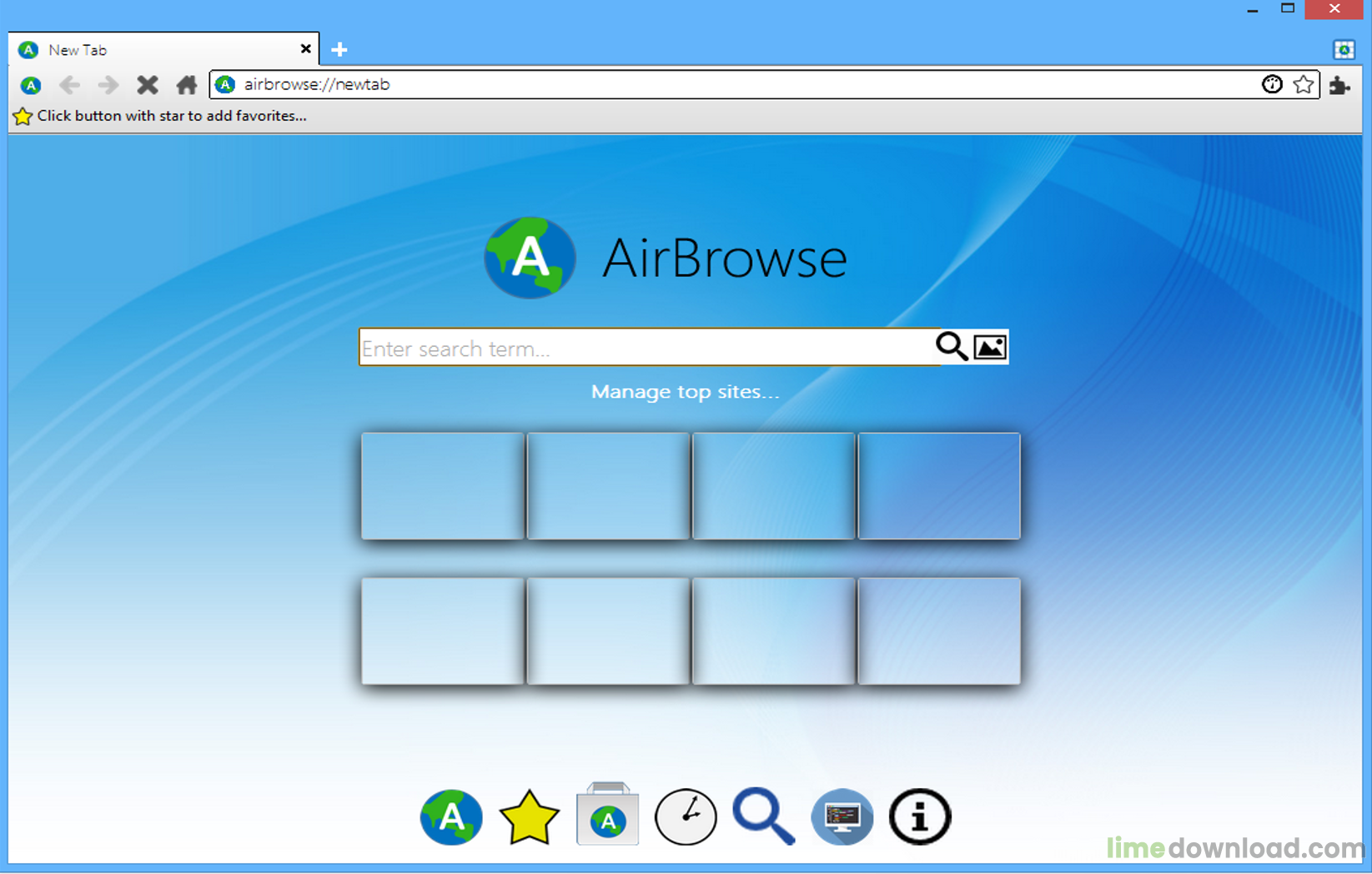Open the about info circle icon

919,817
